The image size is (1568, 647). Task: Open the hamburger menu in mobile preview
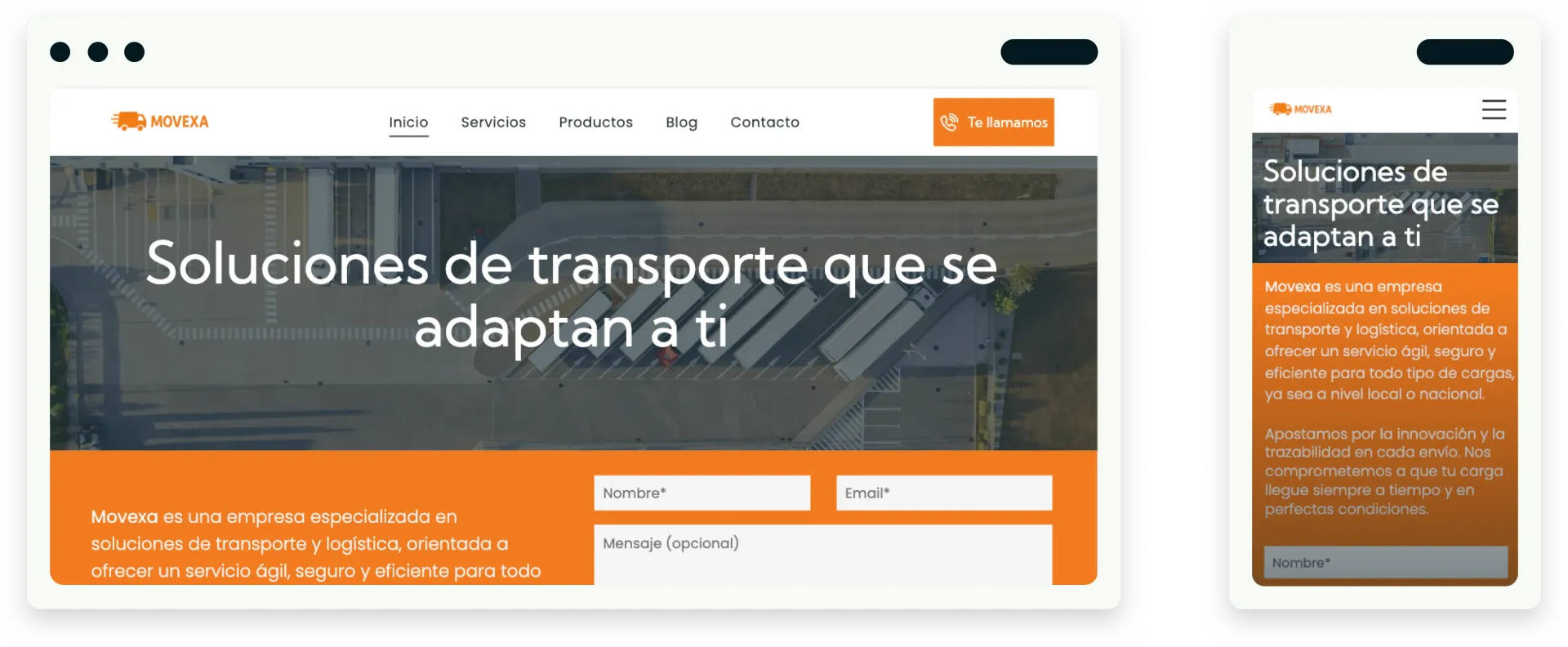pyautogui.click(x=1494, y=109)
